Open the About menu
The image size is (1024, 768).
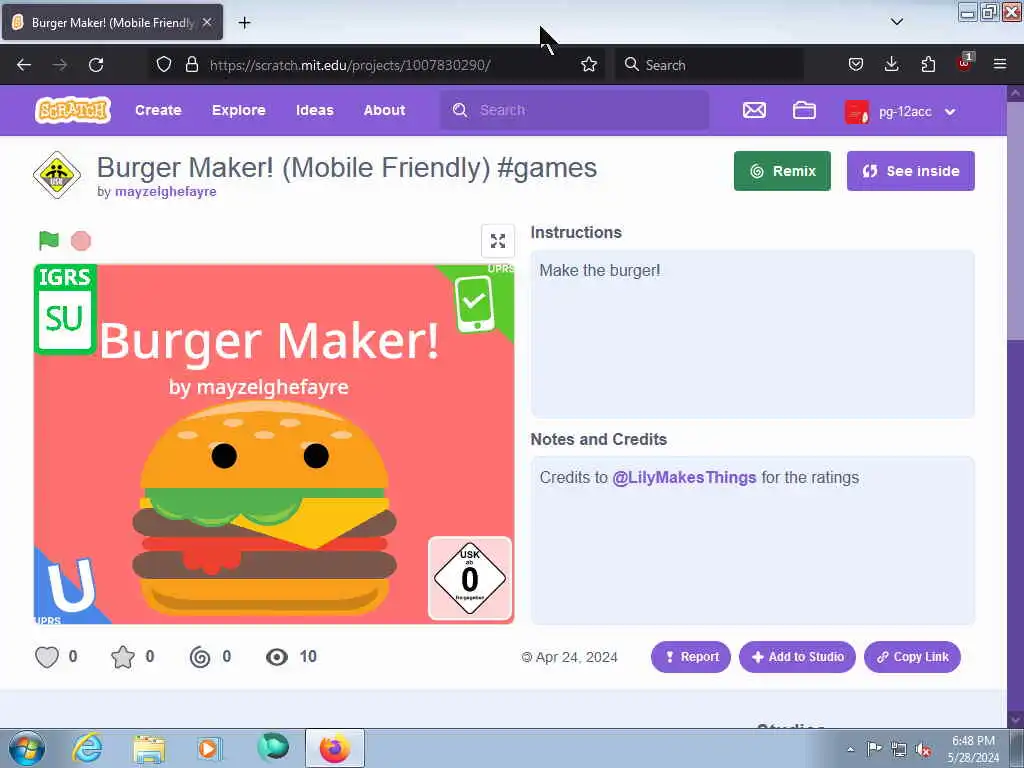click(x=385, y=110)
